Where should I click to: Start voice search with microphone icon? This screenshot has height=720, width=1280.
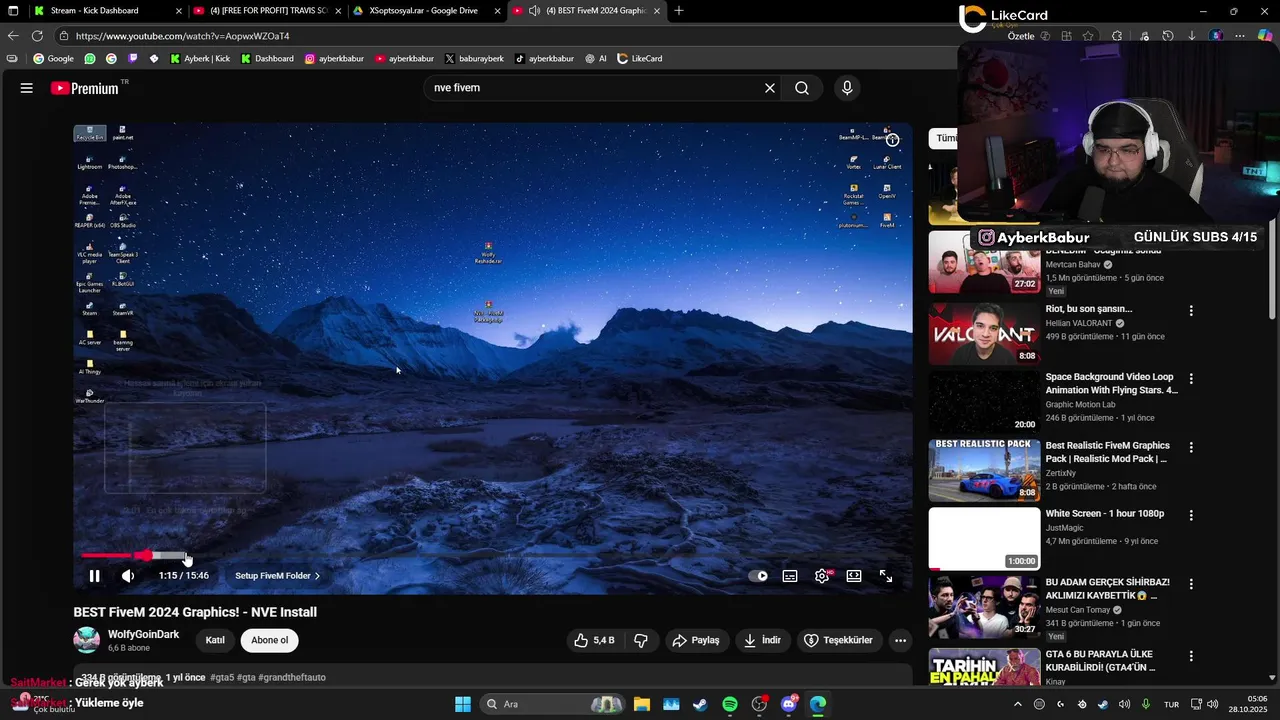click(847, 88)
